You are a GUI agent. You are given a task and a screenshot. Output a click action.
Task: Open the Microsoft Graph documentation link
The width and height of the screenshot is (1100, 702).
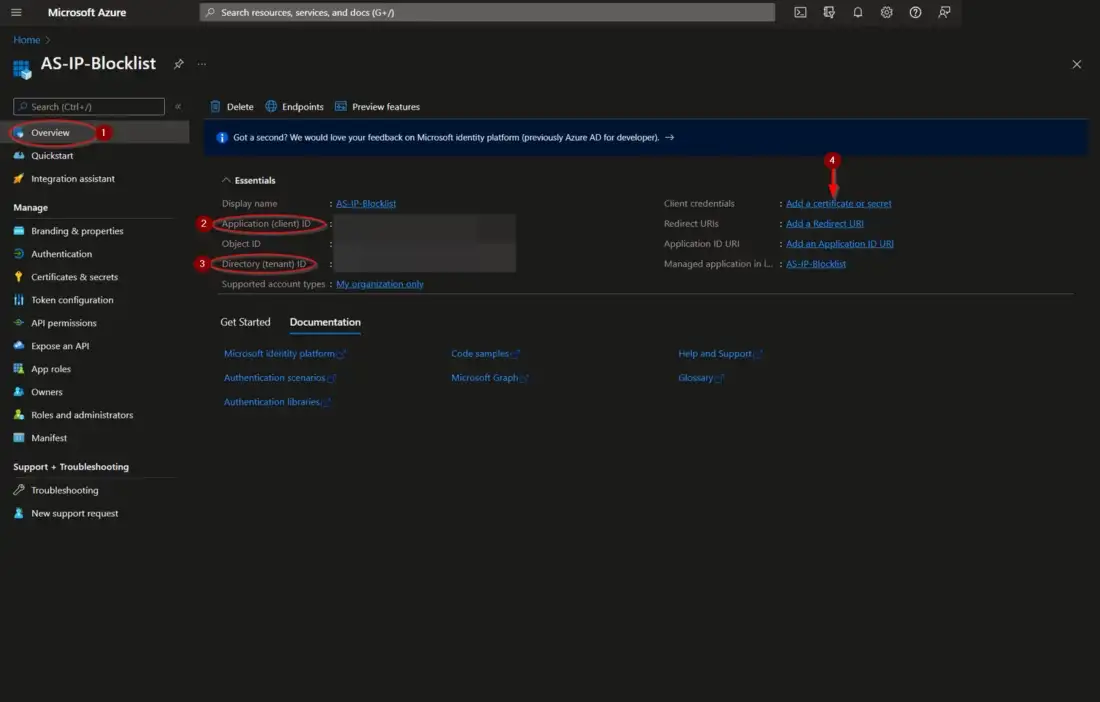point(485,378)
